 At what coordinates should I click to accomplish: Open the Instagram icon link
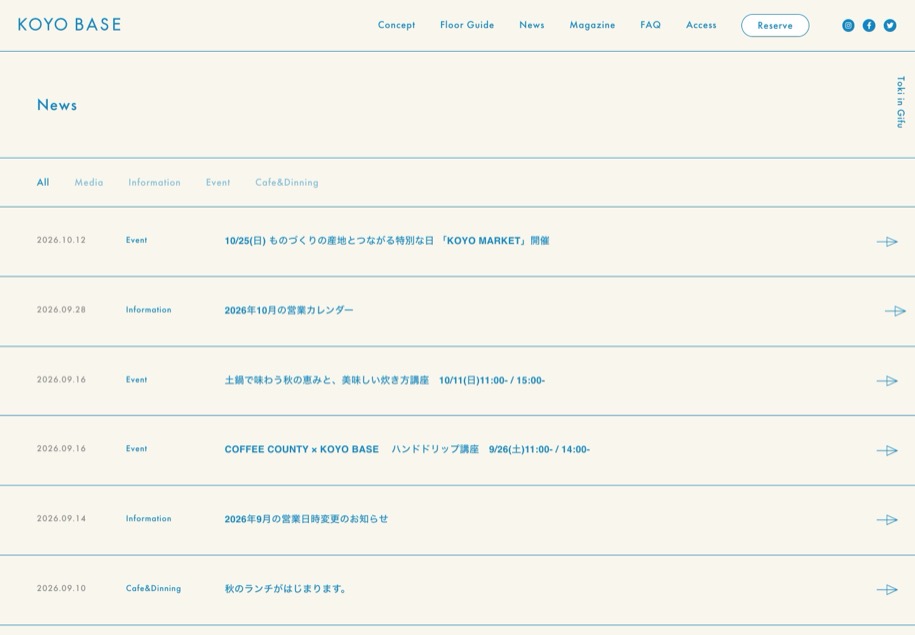click(x=848, y=25)
